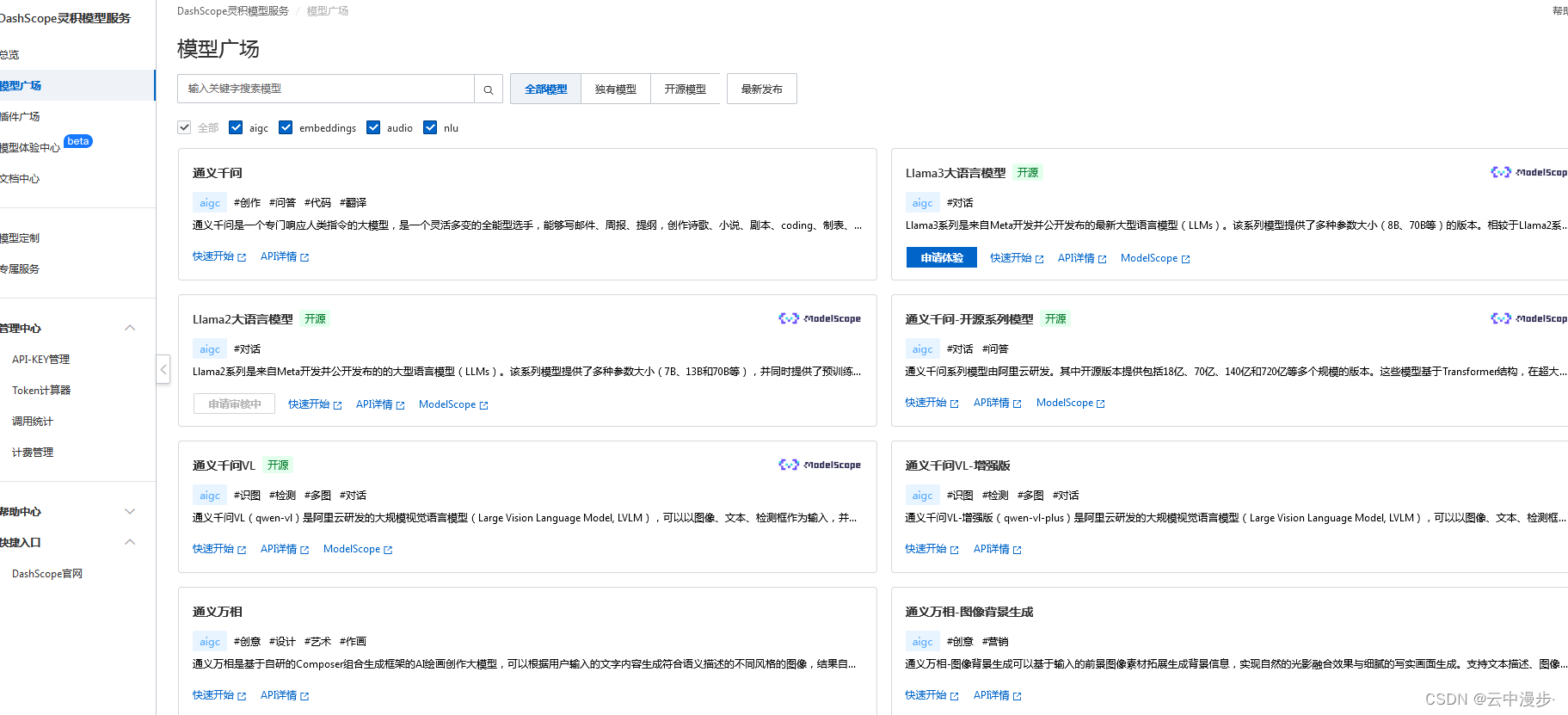The image size is (1568, 715).
Task: Uncheck the nlu filter checkbox
Action: [430, 127]
